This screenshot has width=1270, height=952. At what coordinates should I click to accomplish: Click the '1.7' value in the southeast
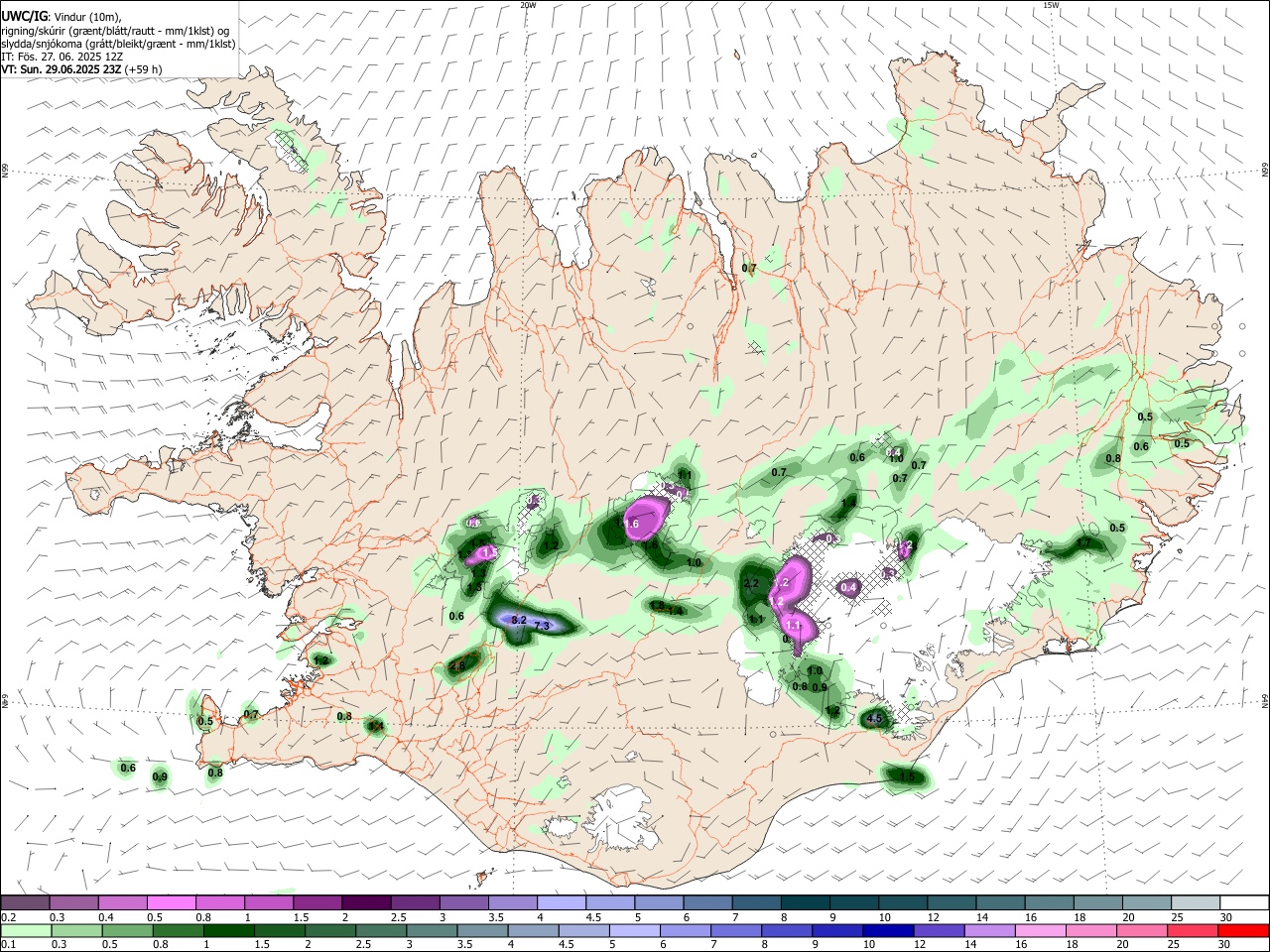coord(1083,543)
